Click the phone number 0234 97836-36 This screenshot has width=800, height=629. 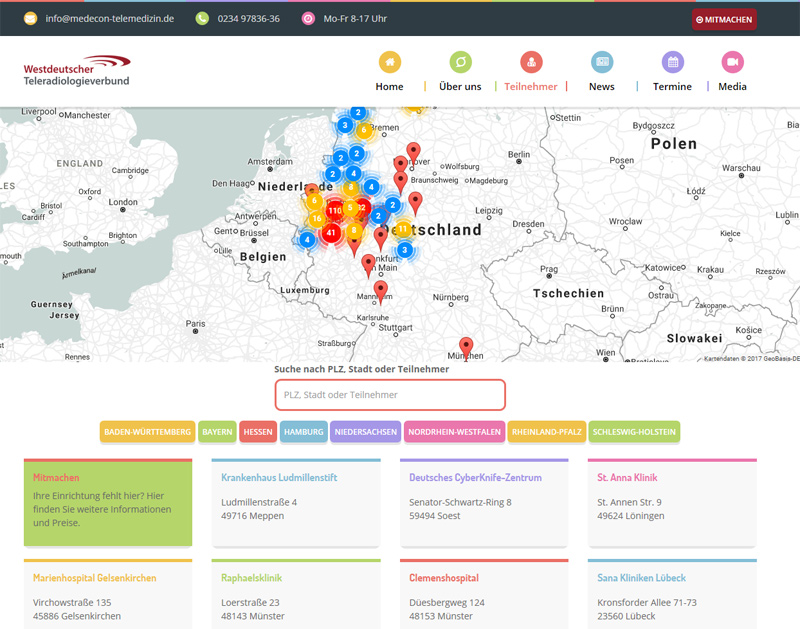tap(248, 19)
